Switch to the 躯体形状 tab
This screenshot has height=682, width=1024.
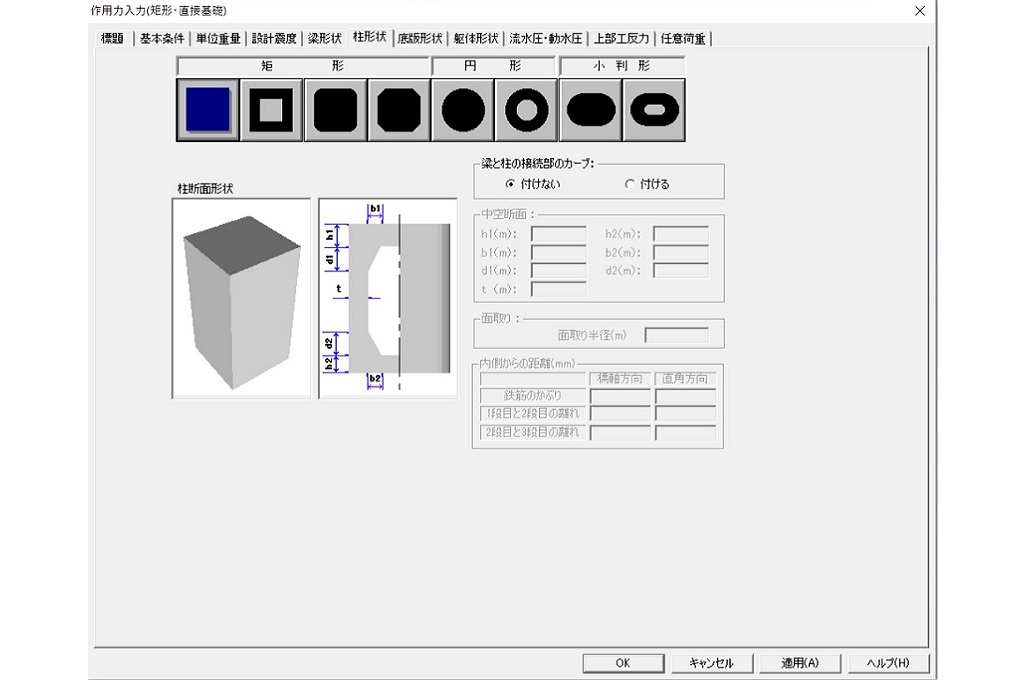[x=476, y=39]
